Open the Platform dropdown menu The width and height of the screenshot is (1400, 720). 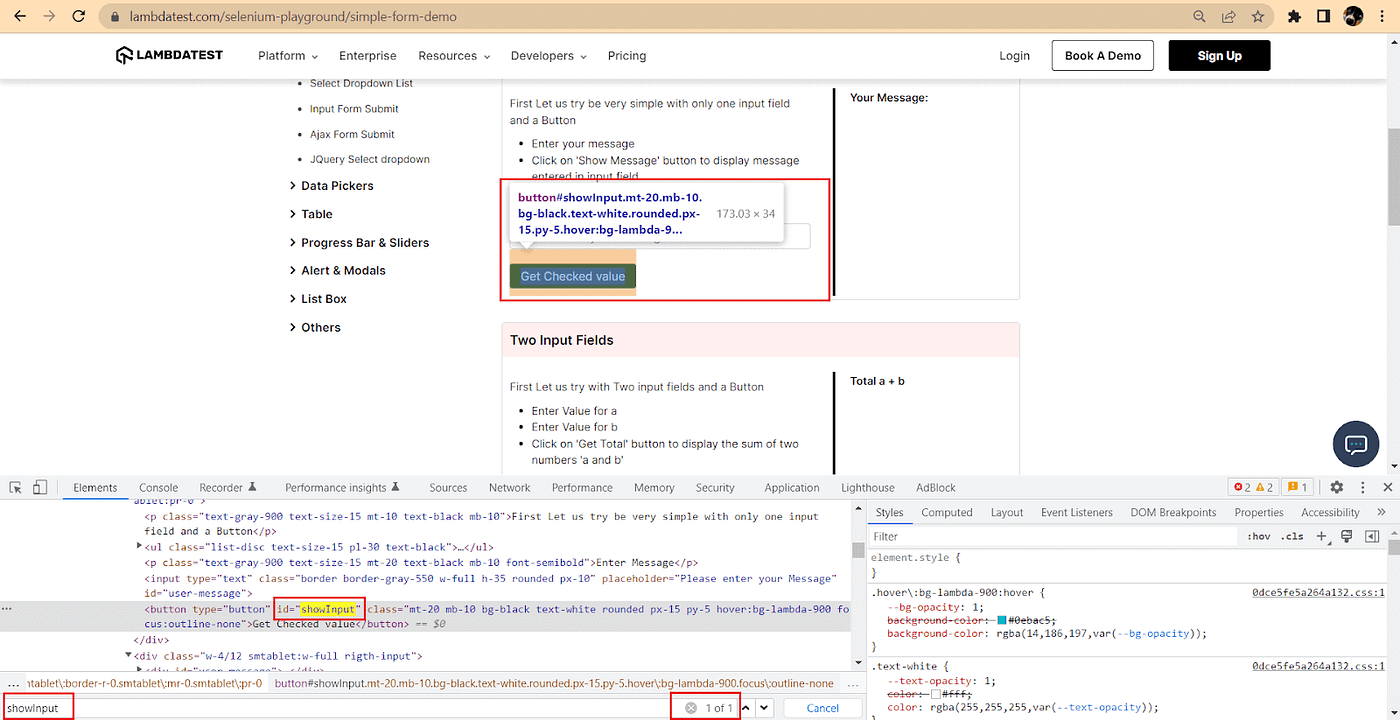point(288,56)
